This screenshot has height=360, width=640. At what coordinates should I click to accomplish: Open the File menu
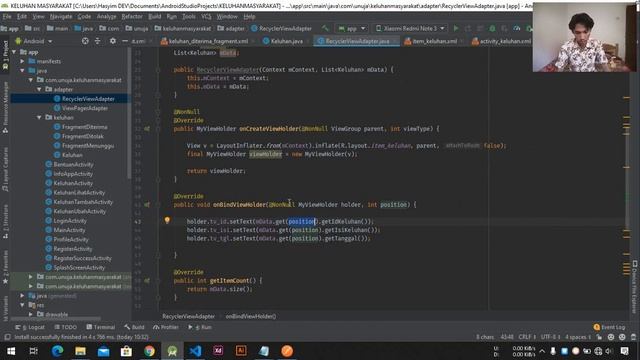click(7, 16)
